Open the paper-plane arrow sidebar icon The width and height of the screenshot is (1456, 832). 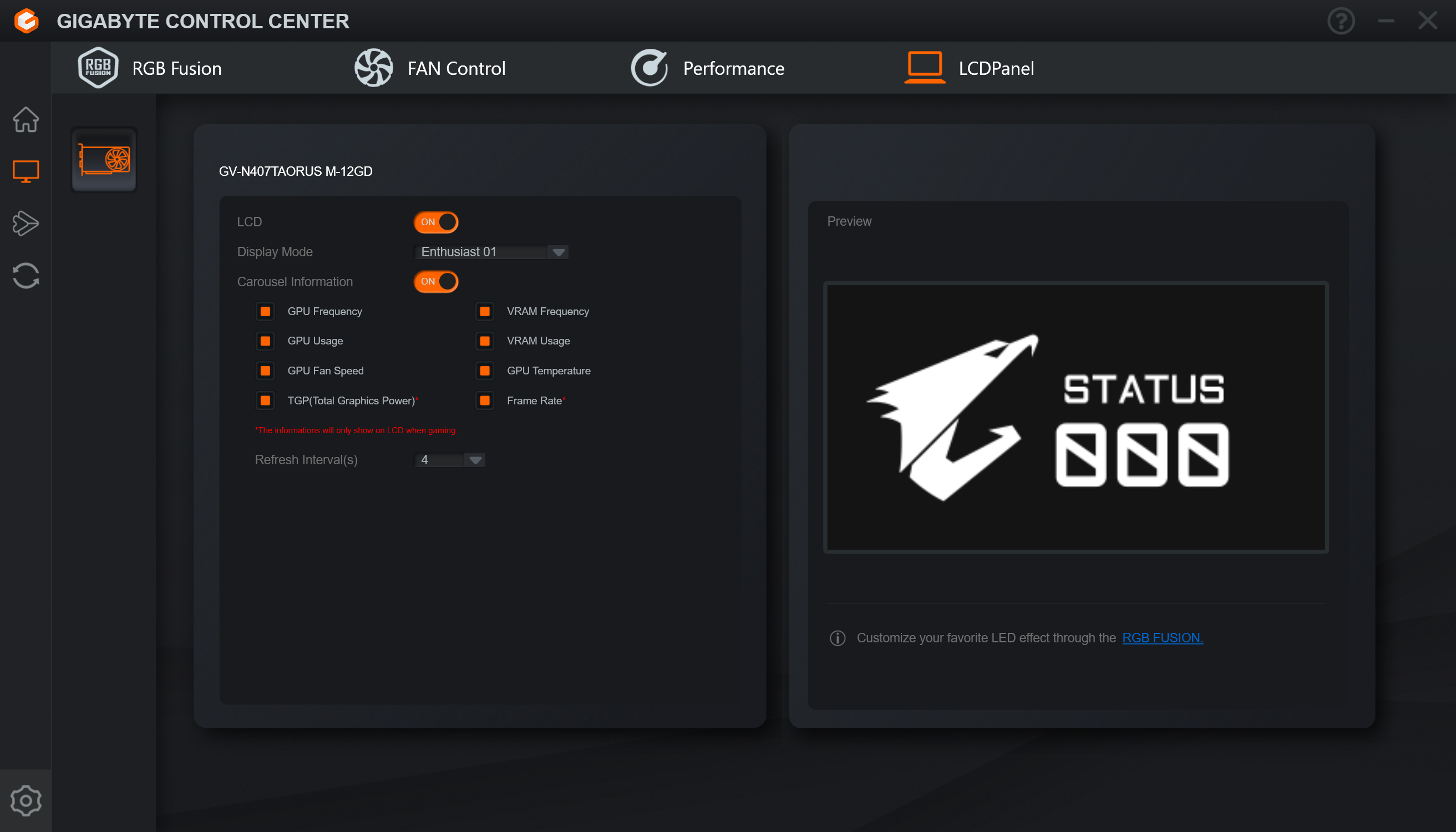tap(26, 224)
